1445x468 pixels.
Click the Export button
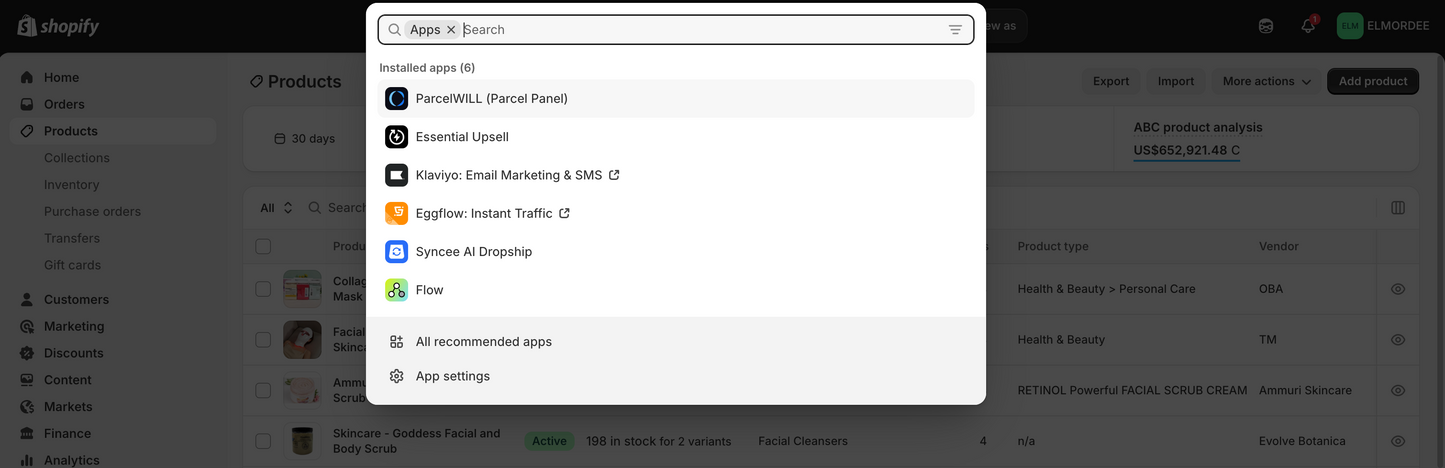(x=1111, y=81)
